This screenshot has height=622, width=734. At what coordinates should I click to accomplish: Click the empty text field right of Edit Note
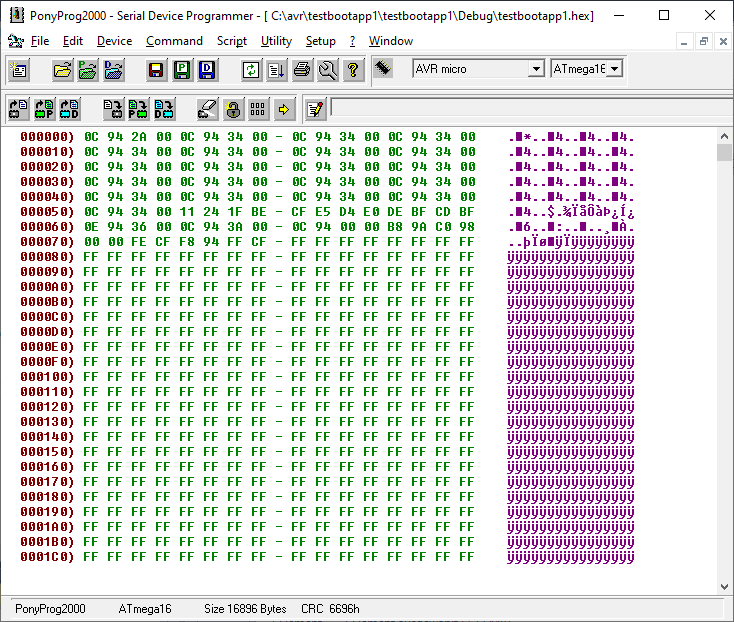(532, 107)
